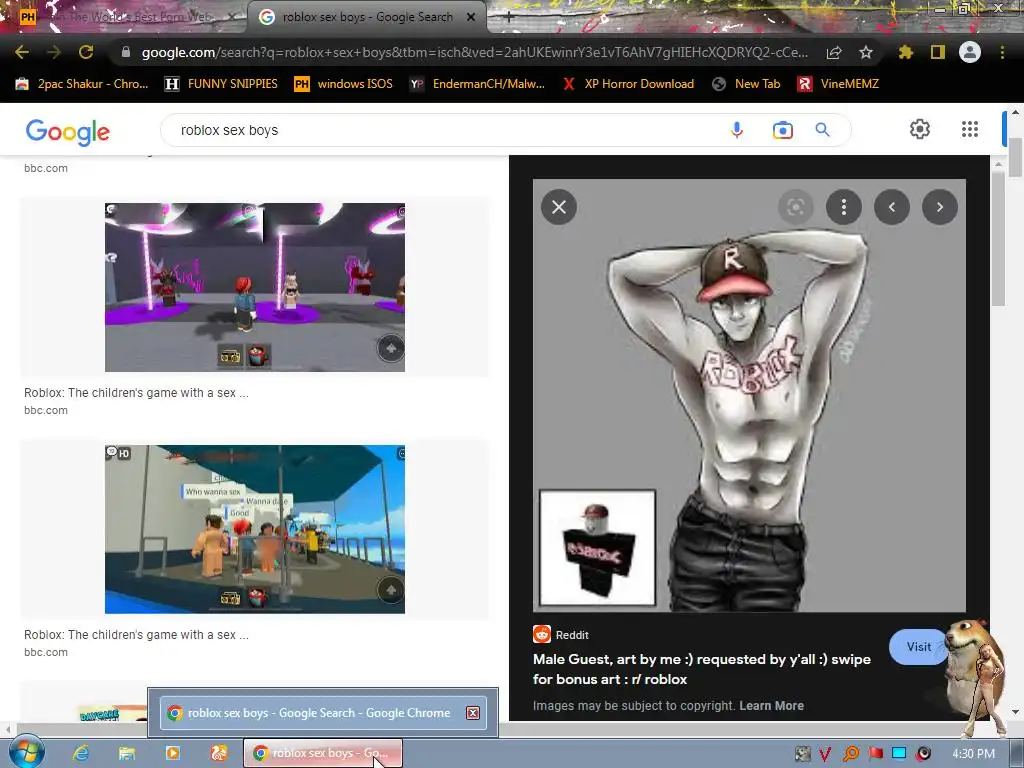Image resolution: width=1024 pixels, height=768 pixels.
Task: Click the Google logo
Action: 68,132
